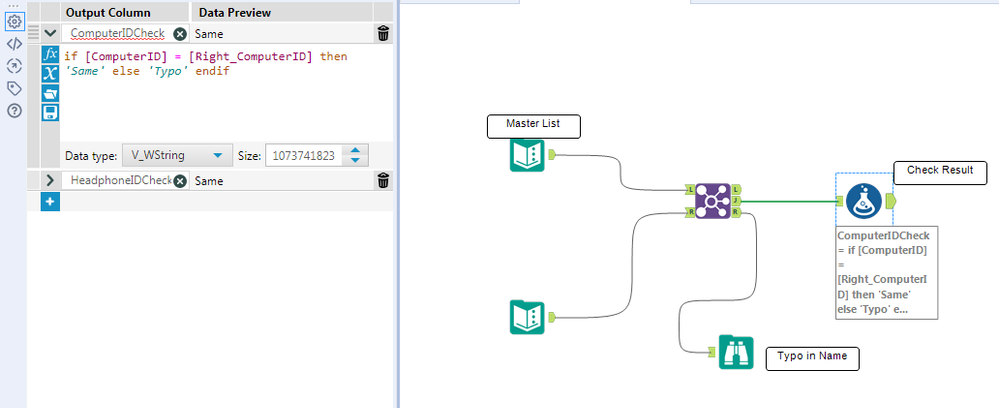Screen dimensions: 999x408
Task: Click the Data Preview header
Action: [x=234, y=13]
